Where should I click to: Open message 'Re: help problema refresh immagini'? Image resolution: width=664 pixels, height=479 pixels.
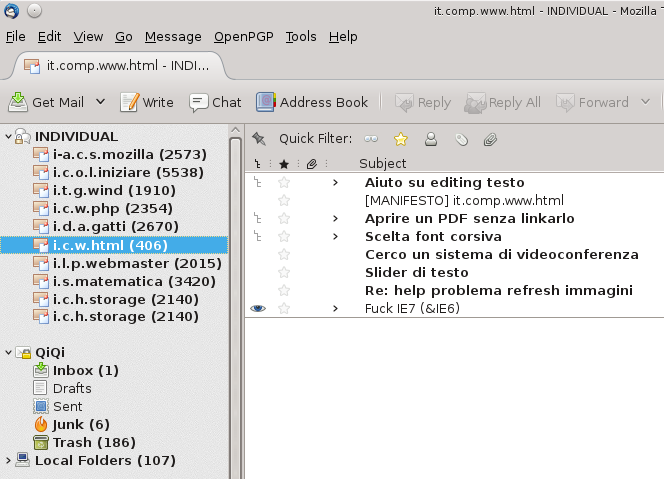tap(499, 291)
